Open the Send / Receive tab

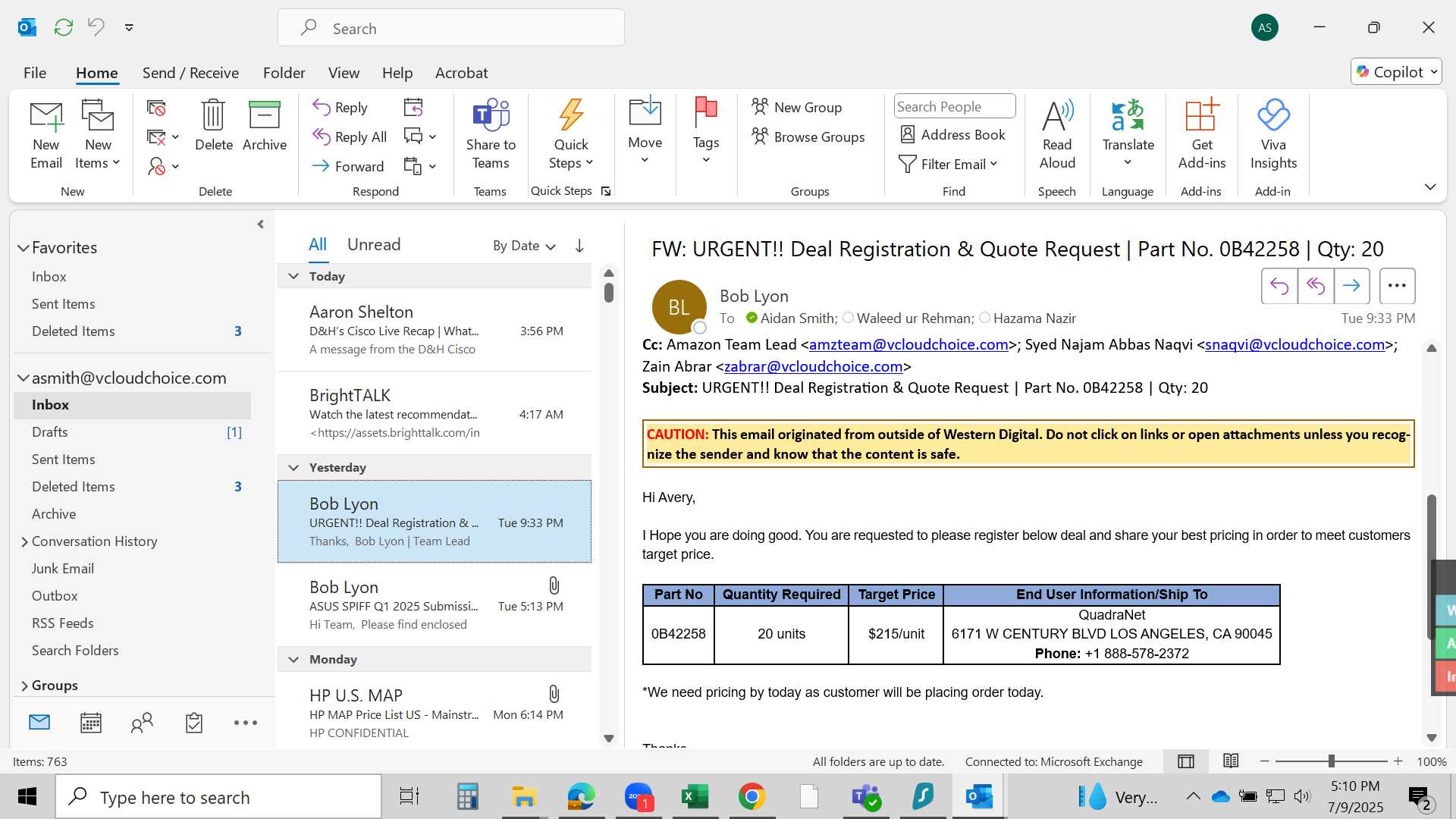point(190,73)
